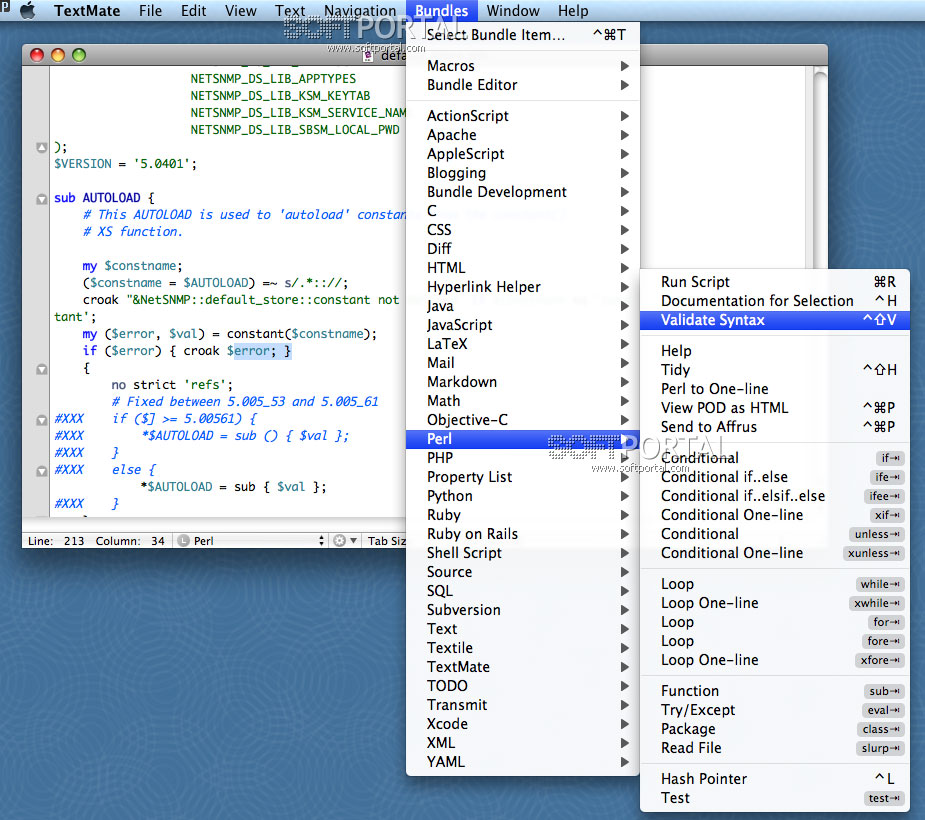Choose Validate Syntax command
This screenshot has height=820, width=925.
[775, 320]
